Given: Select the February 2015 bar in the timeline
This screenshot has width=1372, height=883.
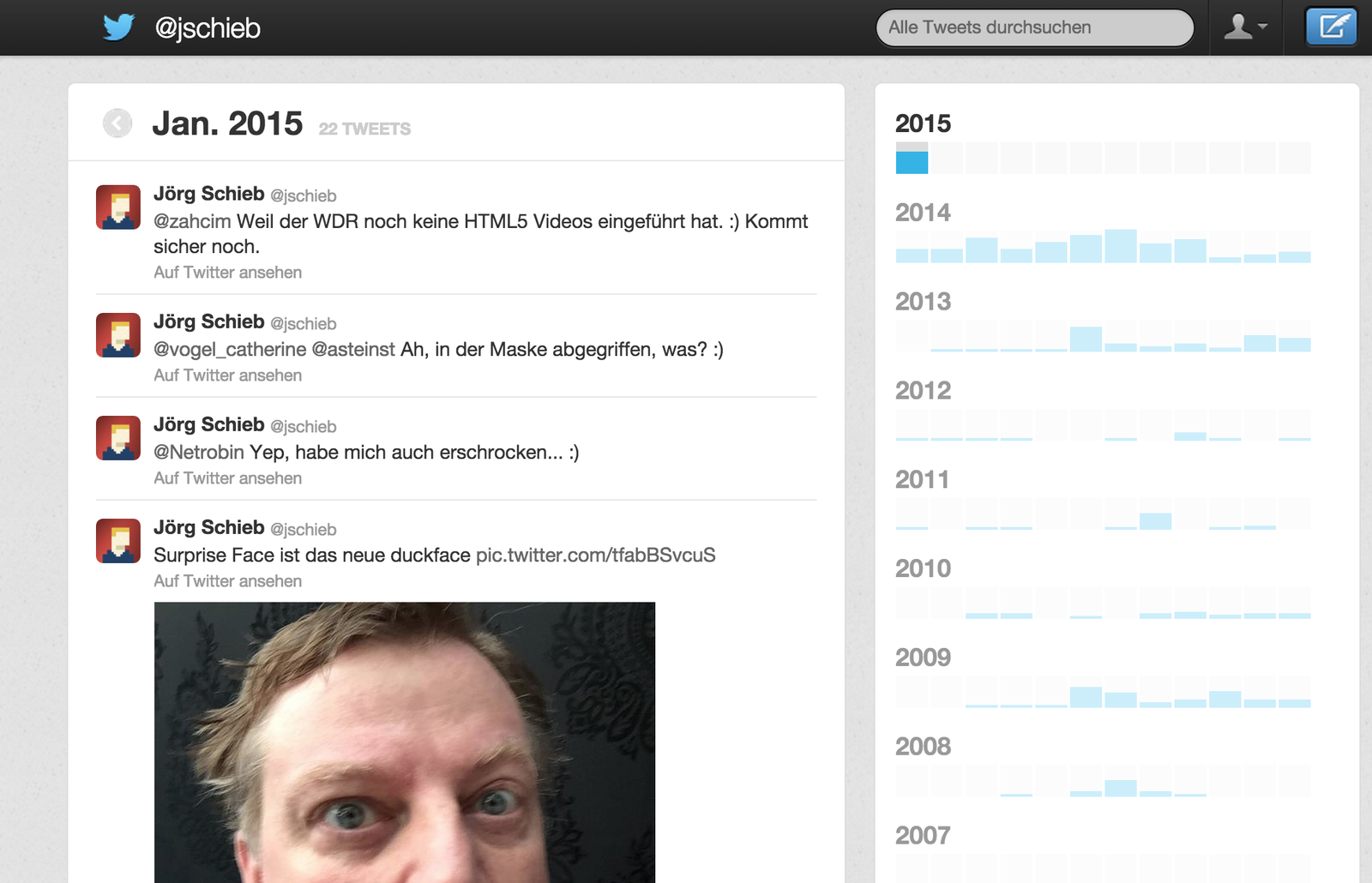Looking at the screenshot, I should click(947, 159).
